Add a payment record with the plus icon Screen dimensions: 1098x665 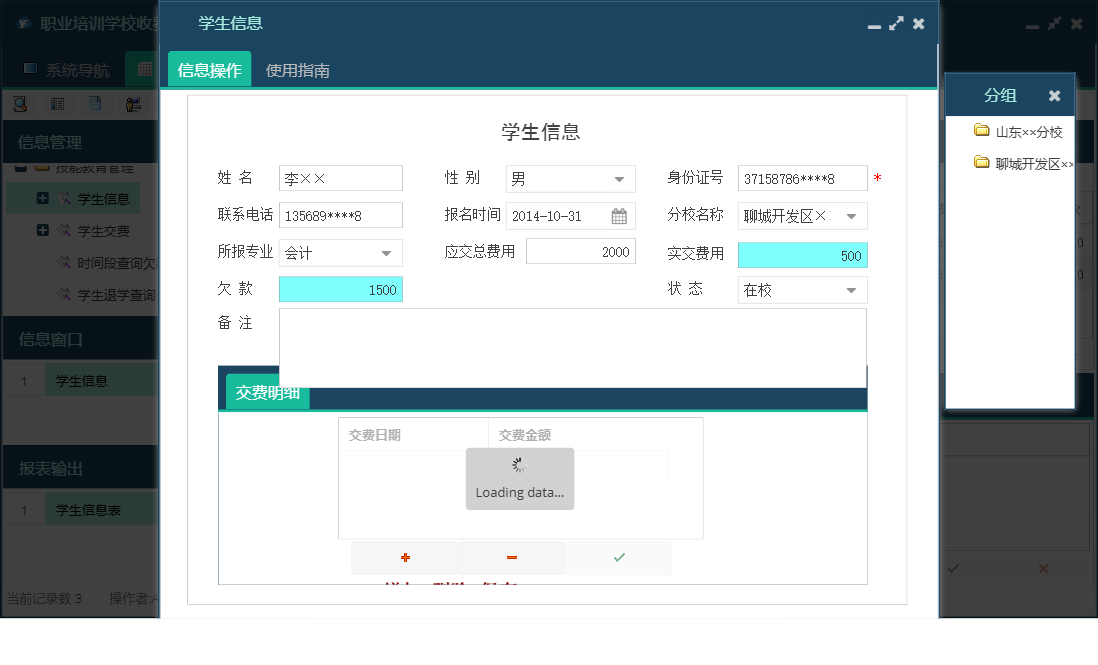pyautogui.click(x=404, y=557)
